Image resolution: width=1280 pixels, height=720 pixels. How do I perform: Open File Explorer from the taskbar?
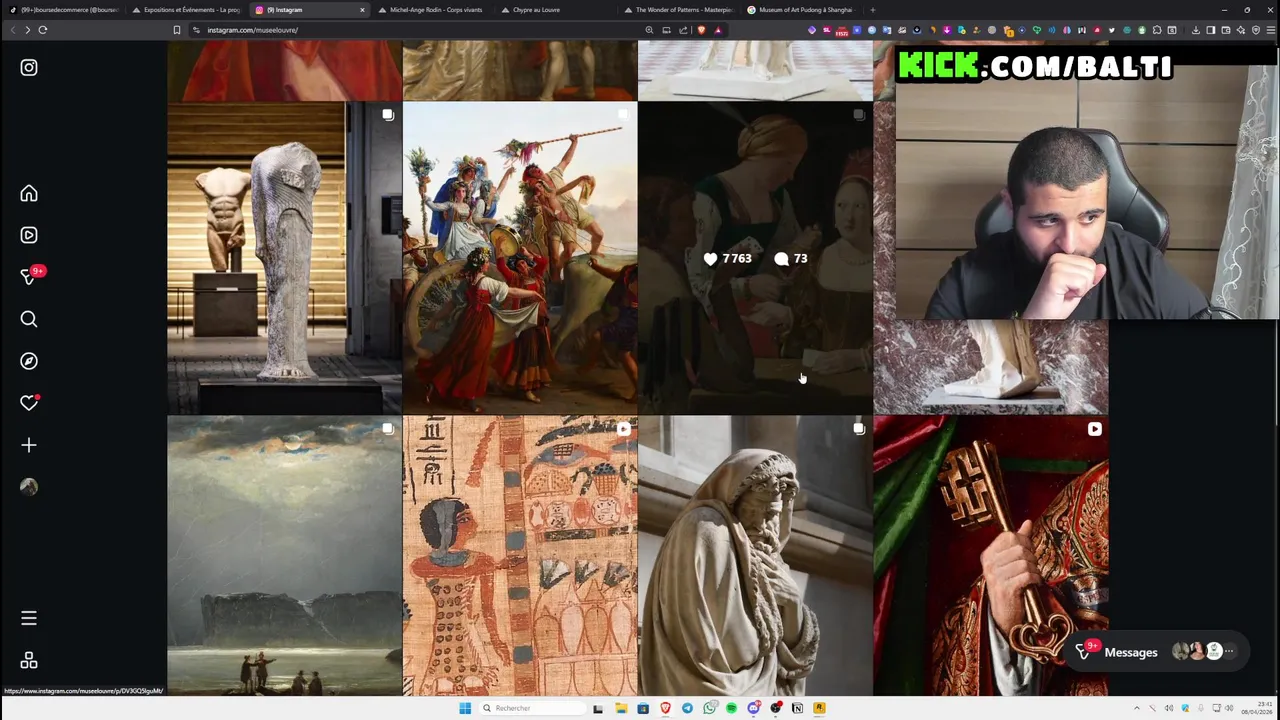621,708
